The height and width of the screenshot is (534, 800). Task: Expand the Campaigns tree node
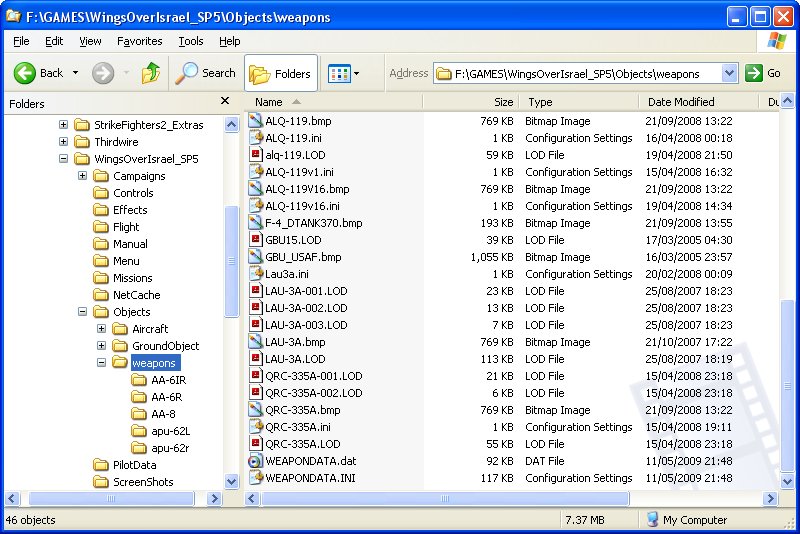(x=82, y=176)
